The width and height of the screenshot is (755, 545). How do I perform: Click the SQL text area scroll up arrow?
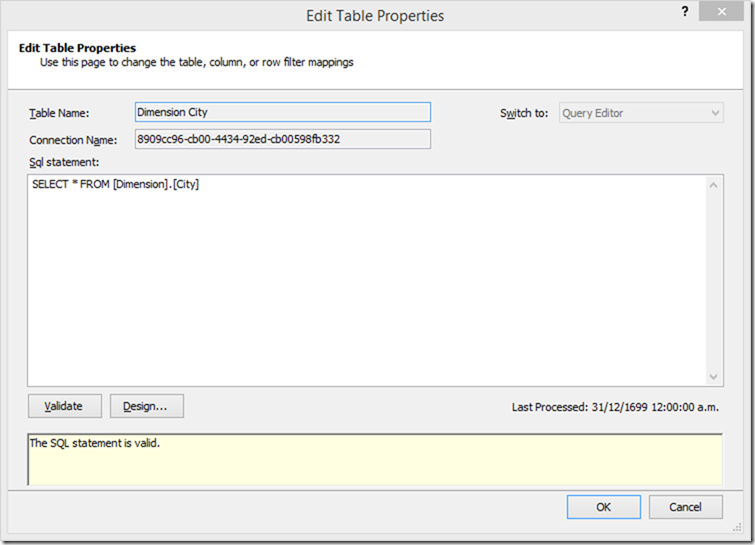pos(714,185)
